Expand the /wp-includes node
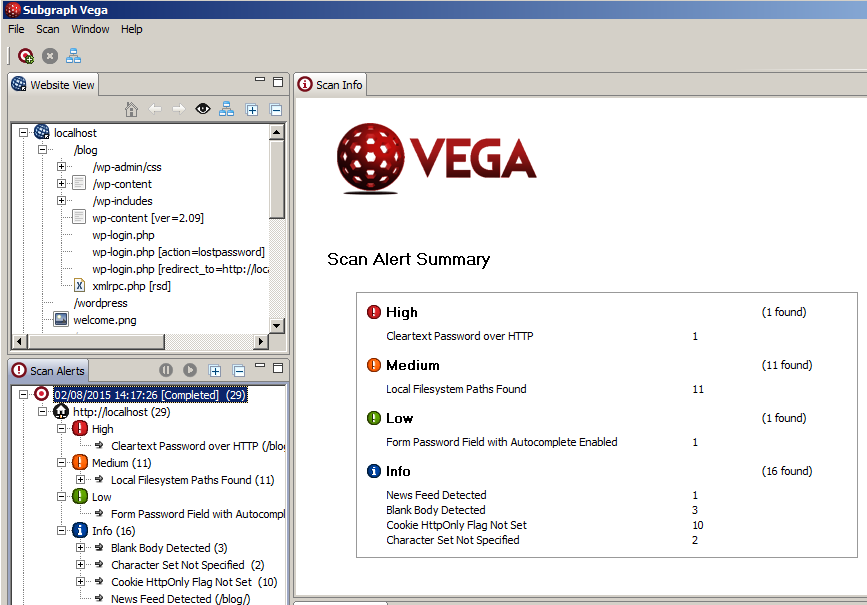The height and width of the screenshot is (605, 867). point(61,201)
